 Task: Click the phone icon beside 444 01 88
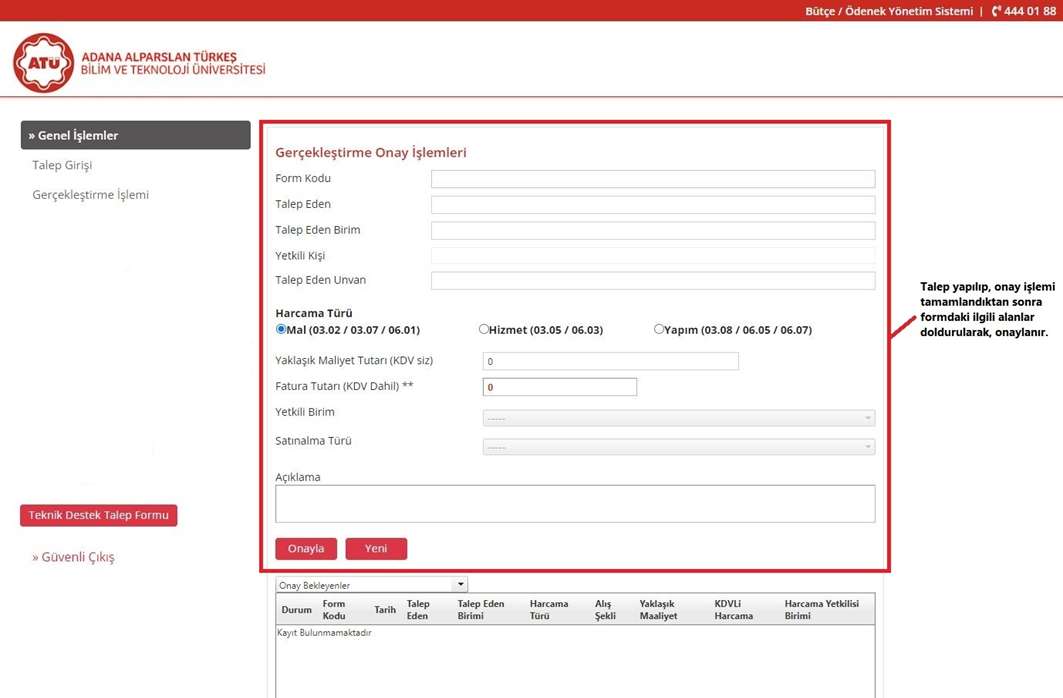pos(996,11)
